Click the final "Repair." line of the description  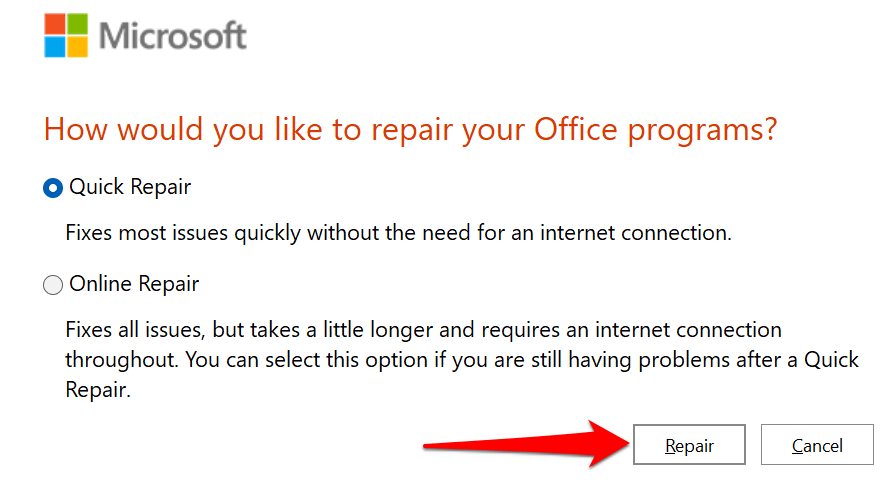pos(98,389)
